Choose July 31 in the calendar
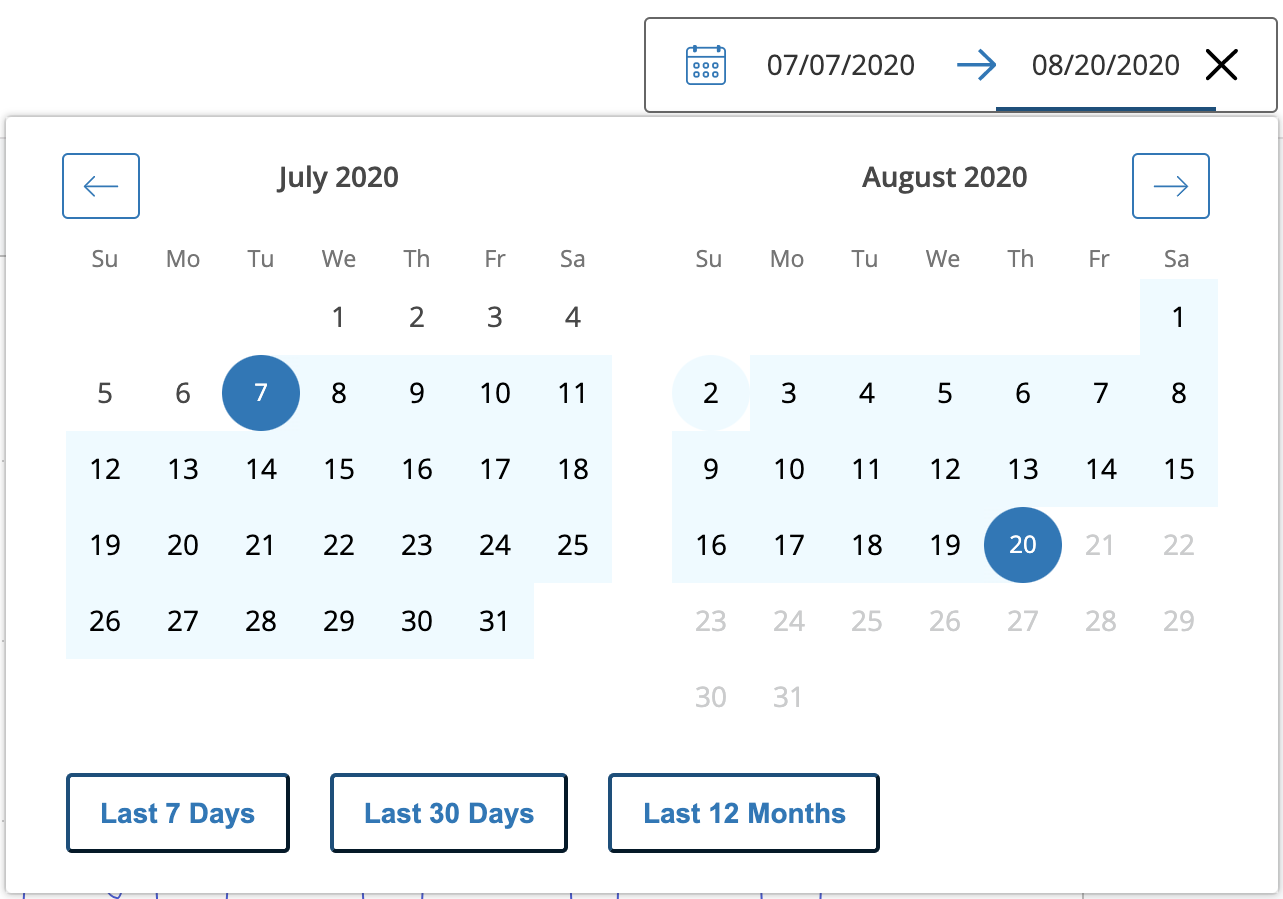 (495, 621)
